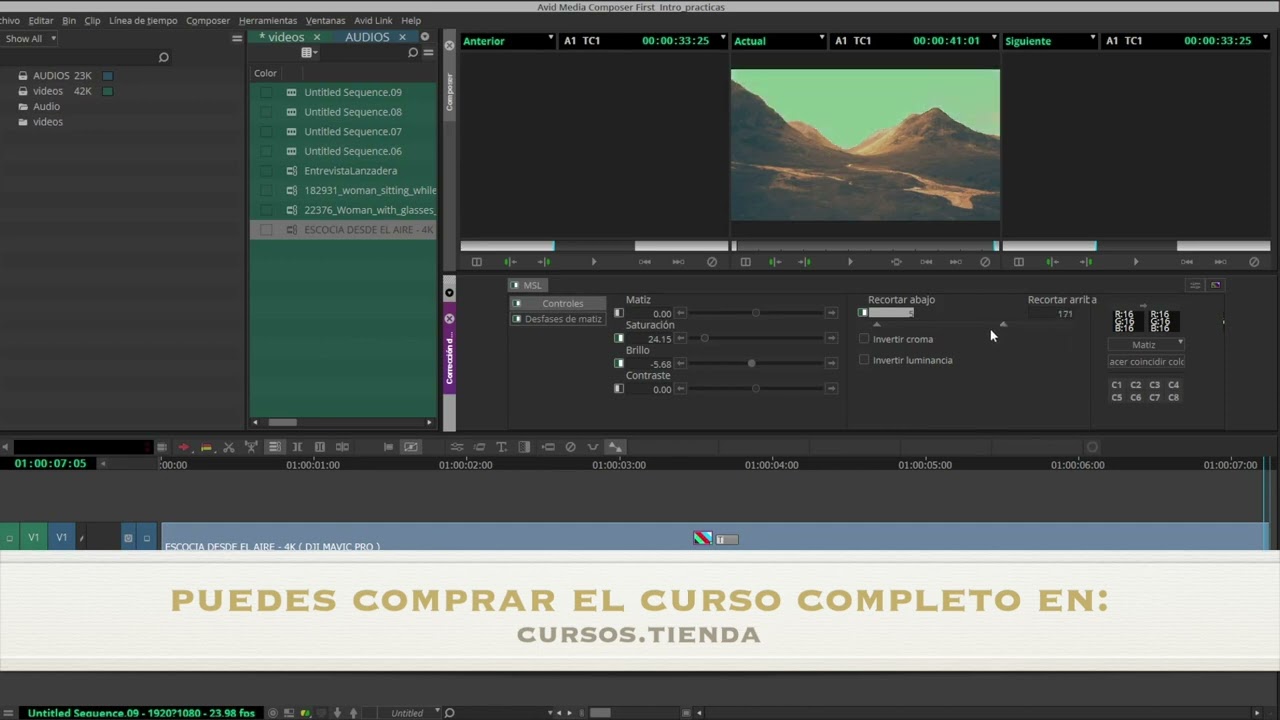Click the scissors Extract tool in the timeline toolbar
The height and width of the screenshot is (720, 1280).
tap(228, 447)
